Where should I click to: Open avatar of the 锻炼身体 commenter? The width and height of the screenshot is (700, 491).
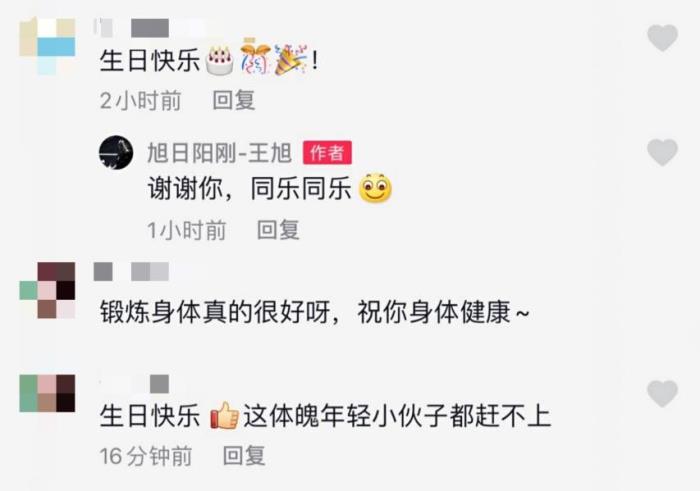[x=47, y=290]
